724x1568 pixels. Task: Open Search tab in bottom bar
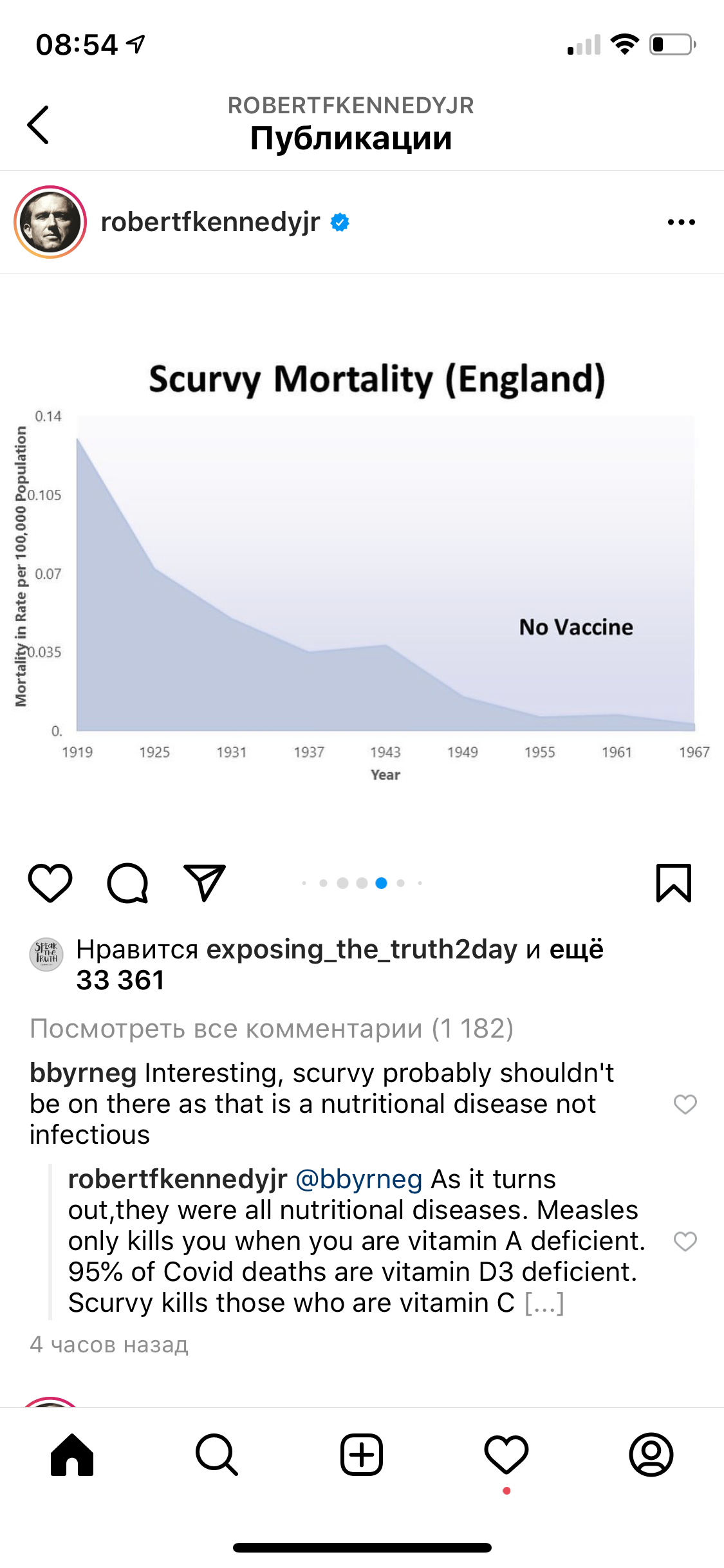click(217, 1455)
